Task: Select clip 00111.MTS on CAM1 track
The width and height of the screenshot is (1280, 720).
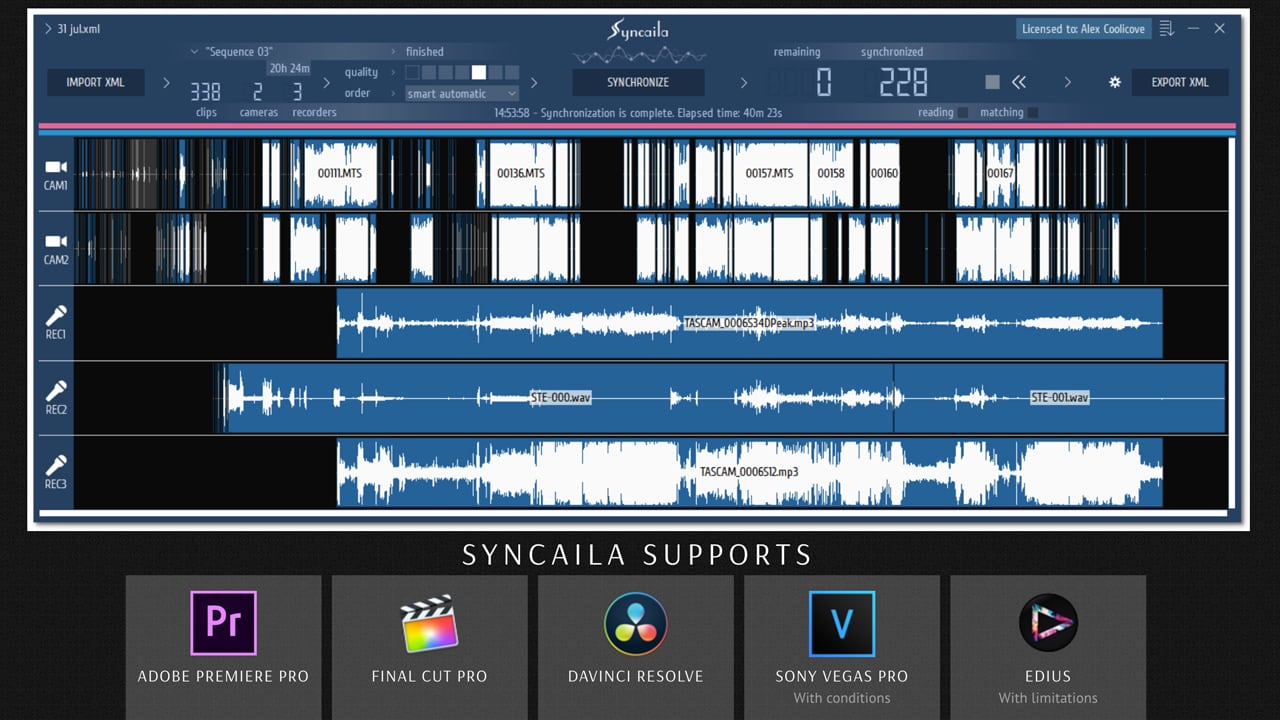Action: (340, 173)
